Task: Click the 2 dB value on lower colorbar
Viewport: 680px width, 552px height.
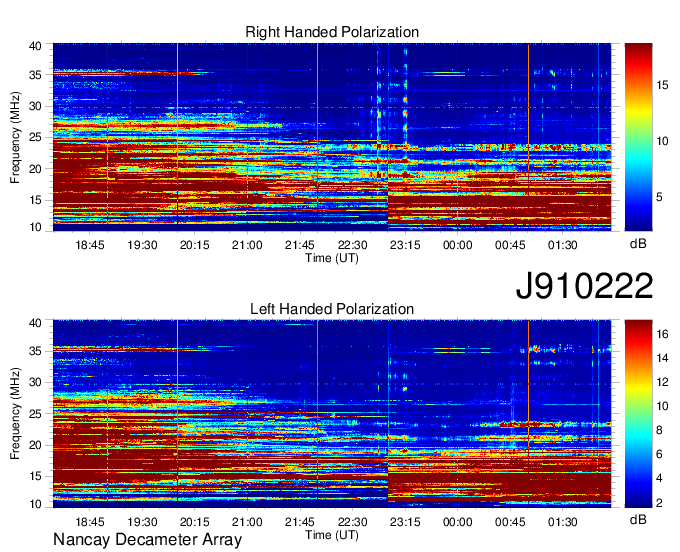Action: pos(659,503)
